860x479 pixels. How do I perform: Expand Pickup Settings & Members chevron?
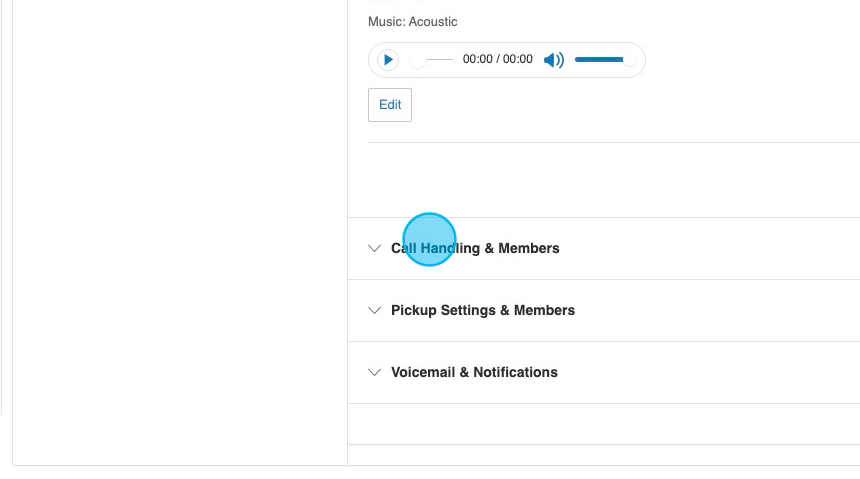click(x=375, y=310)
